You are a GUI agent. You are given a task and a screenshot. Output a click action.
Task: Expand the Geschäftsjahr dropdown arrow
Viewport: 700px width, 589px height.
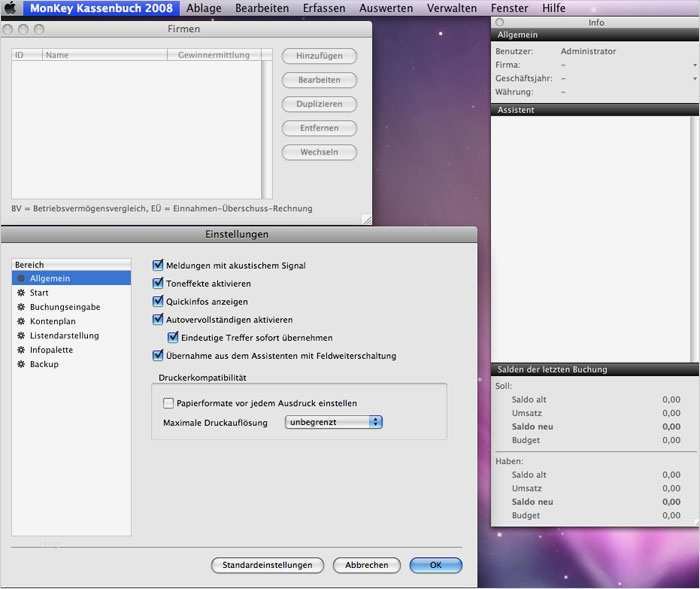tap(694, 78)
